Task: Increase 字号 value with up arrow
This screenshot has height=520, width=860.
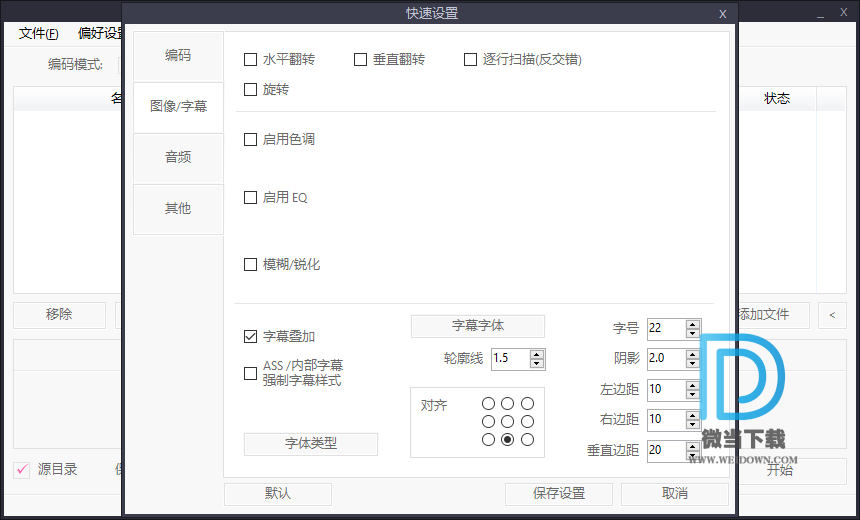Action: pyautogui.click(x=692, y=325)
